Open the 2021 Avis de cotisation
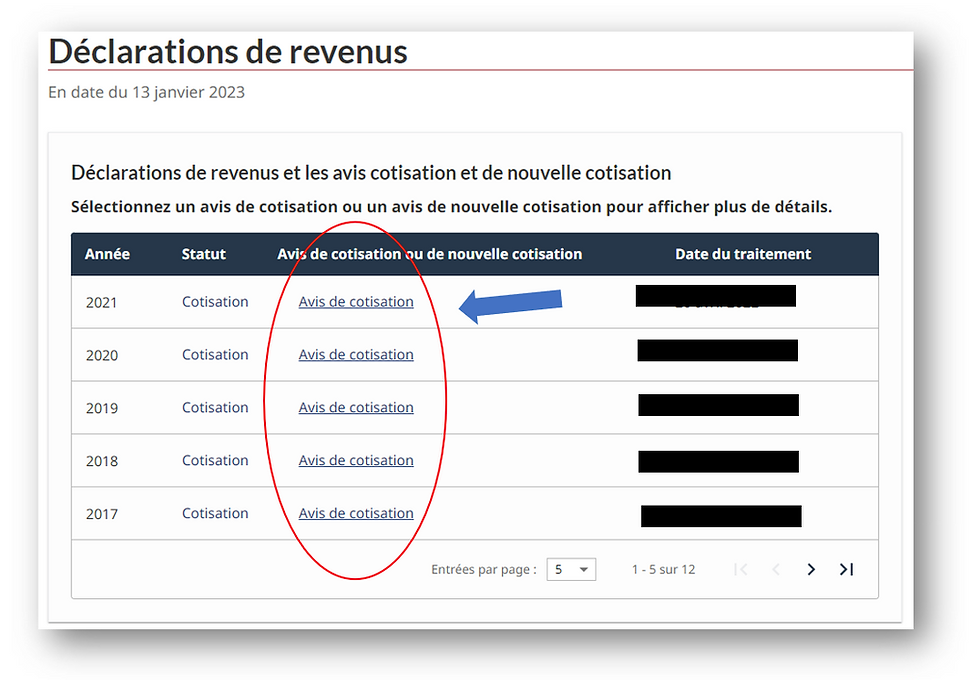Viewport: 980px width, 680px height. pos(356,301)
